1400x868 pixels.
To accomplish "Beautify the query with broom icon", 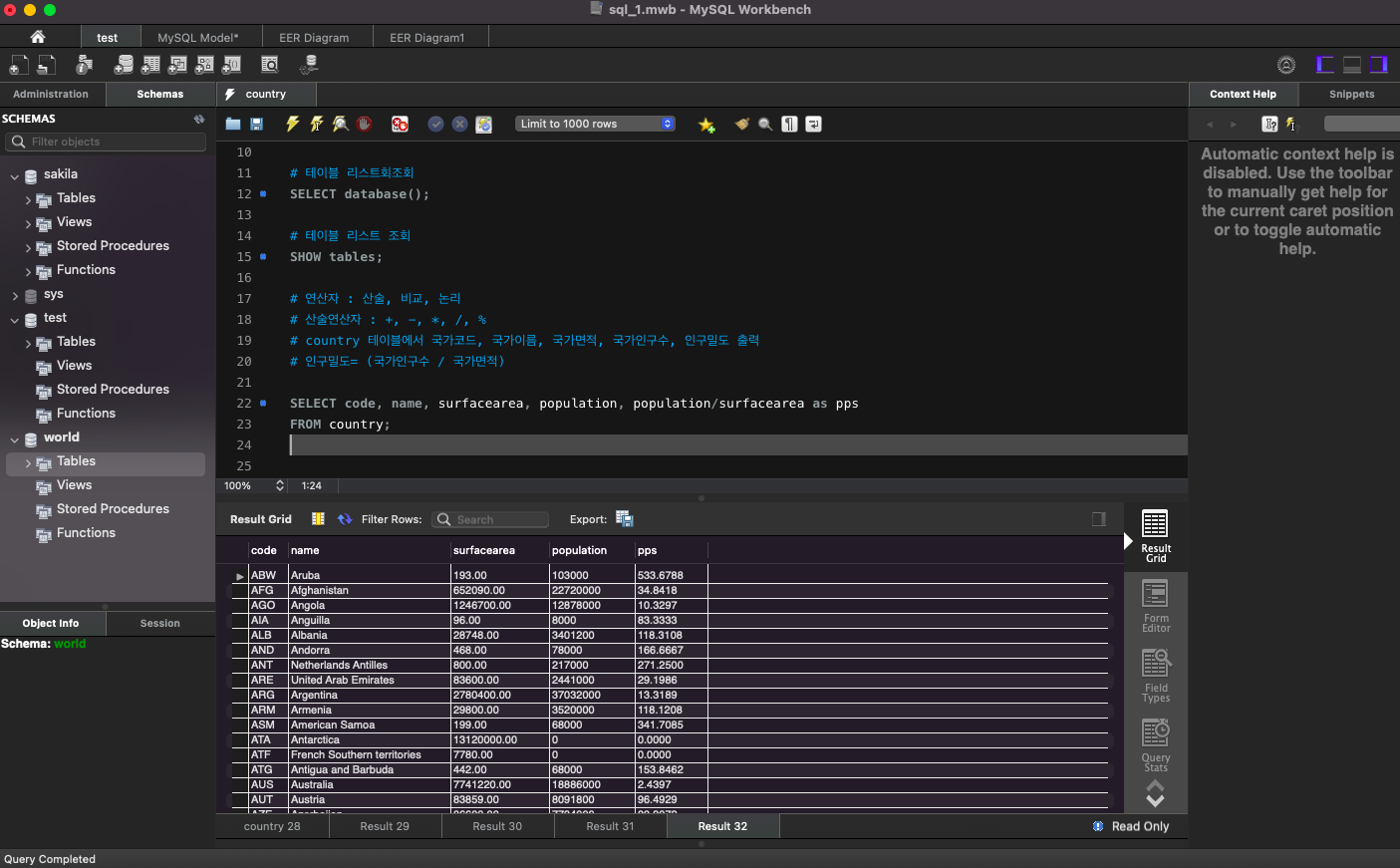I will click(x=741, y=125).
